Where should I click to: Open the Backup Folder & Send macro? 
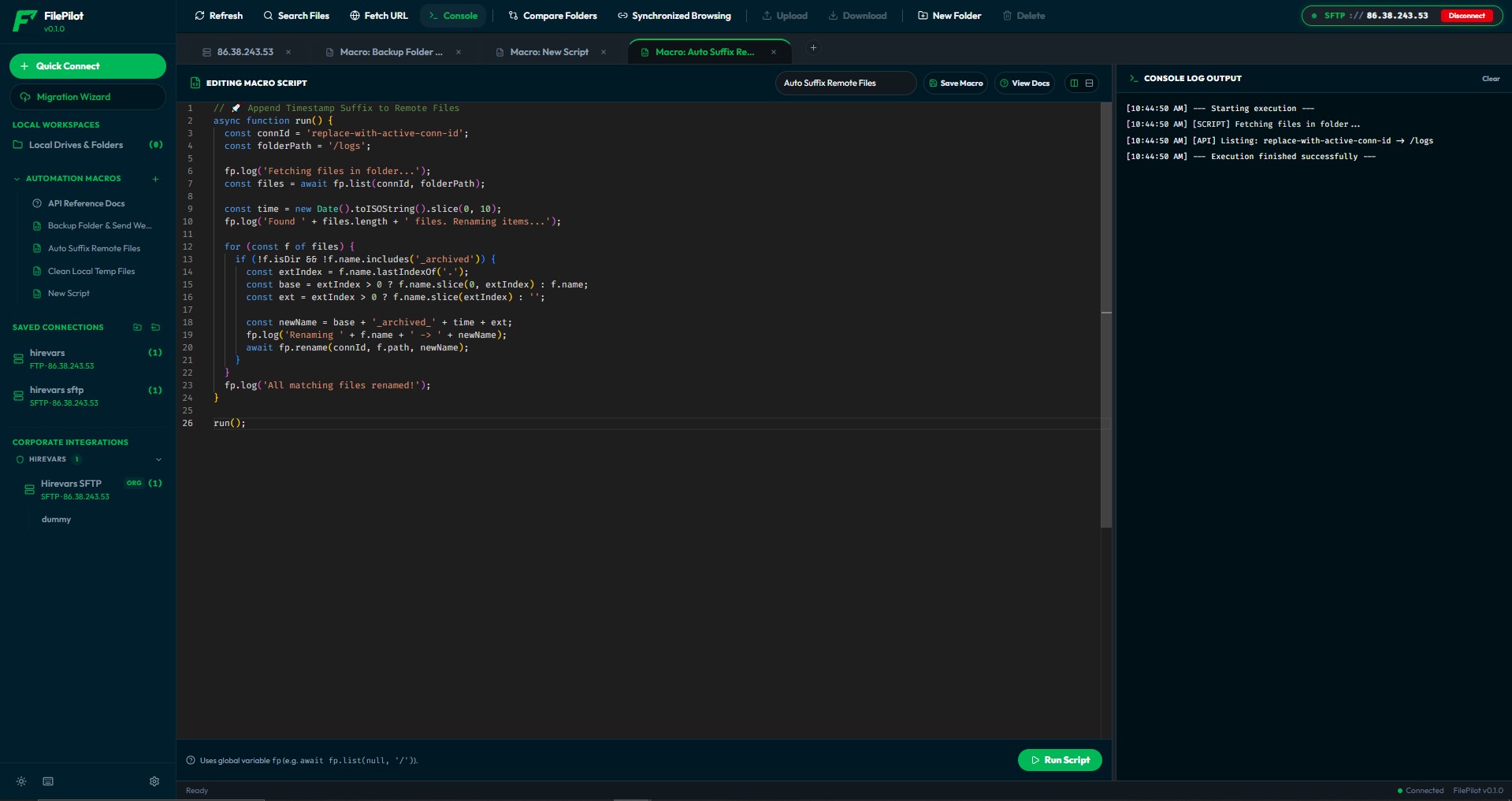(93, 226)
